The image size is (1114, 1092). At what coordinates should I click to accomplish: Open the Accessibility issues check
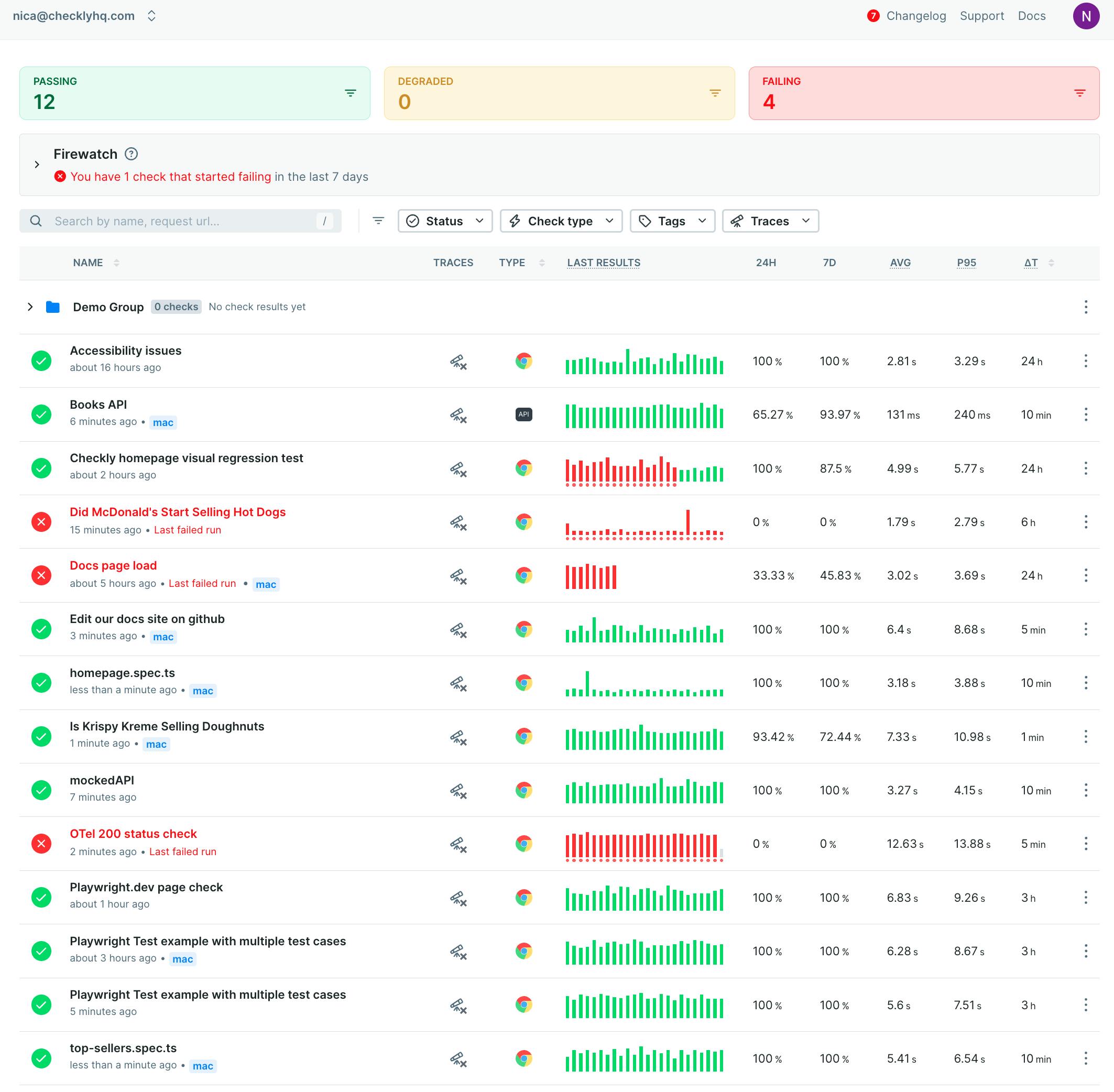tap(126, 351)
